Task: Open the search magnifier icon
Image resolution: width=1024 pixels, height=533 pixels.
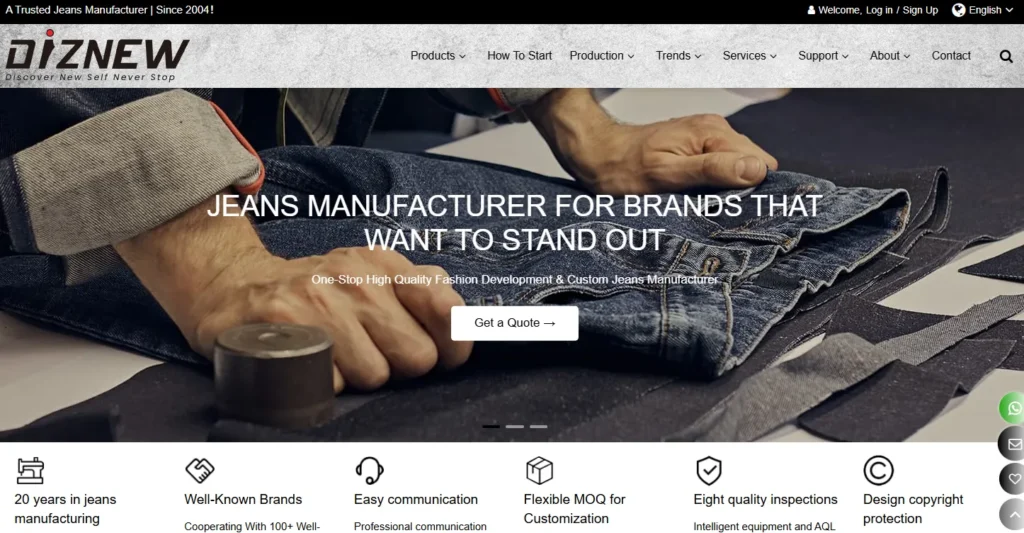Action: pos(1006,56)
